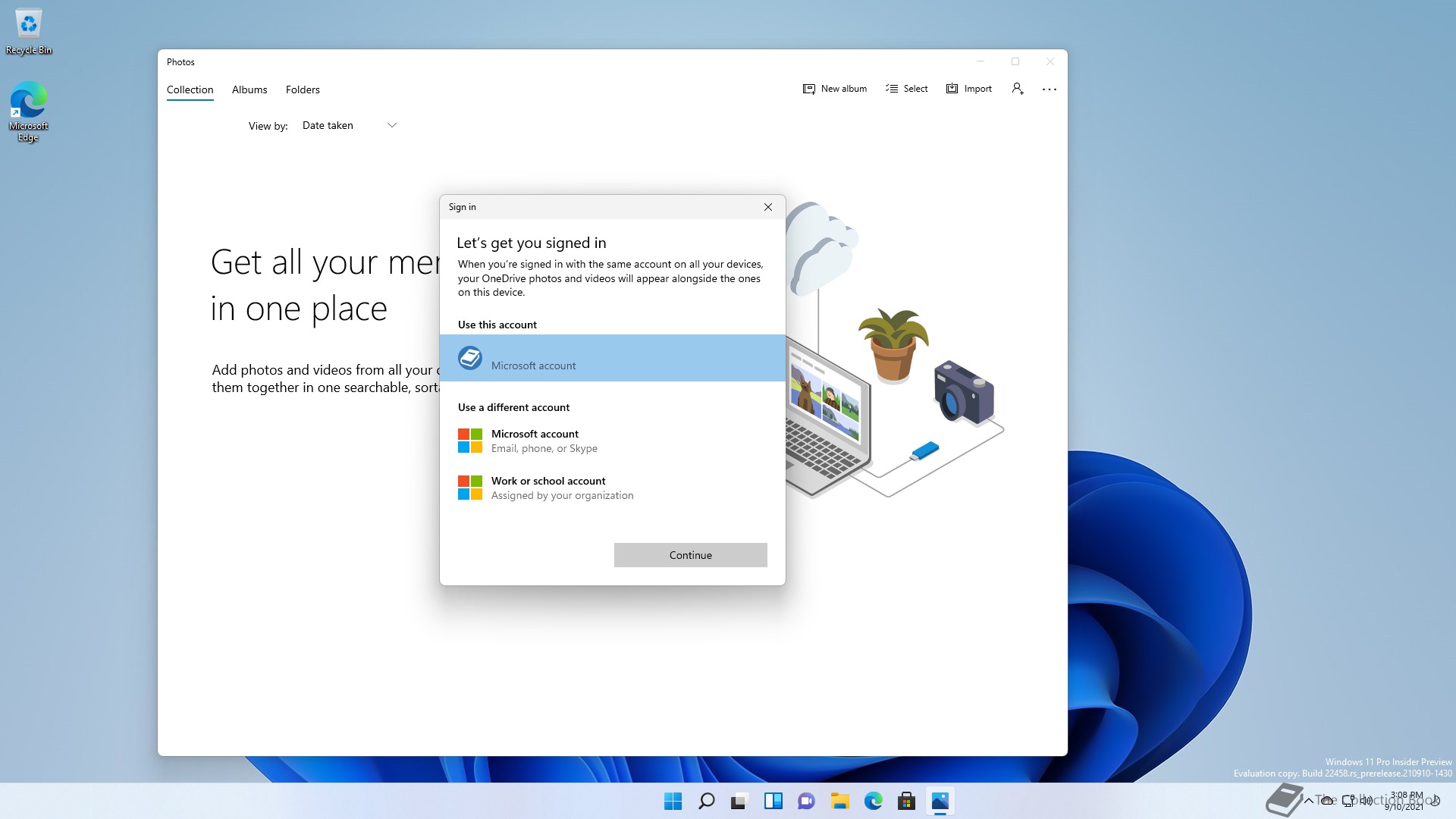Open taskbar Search magnifier

click(x=706, y=801)
